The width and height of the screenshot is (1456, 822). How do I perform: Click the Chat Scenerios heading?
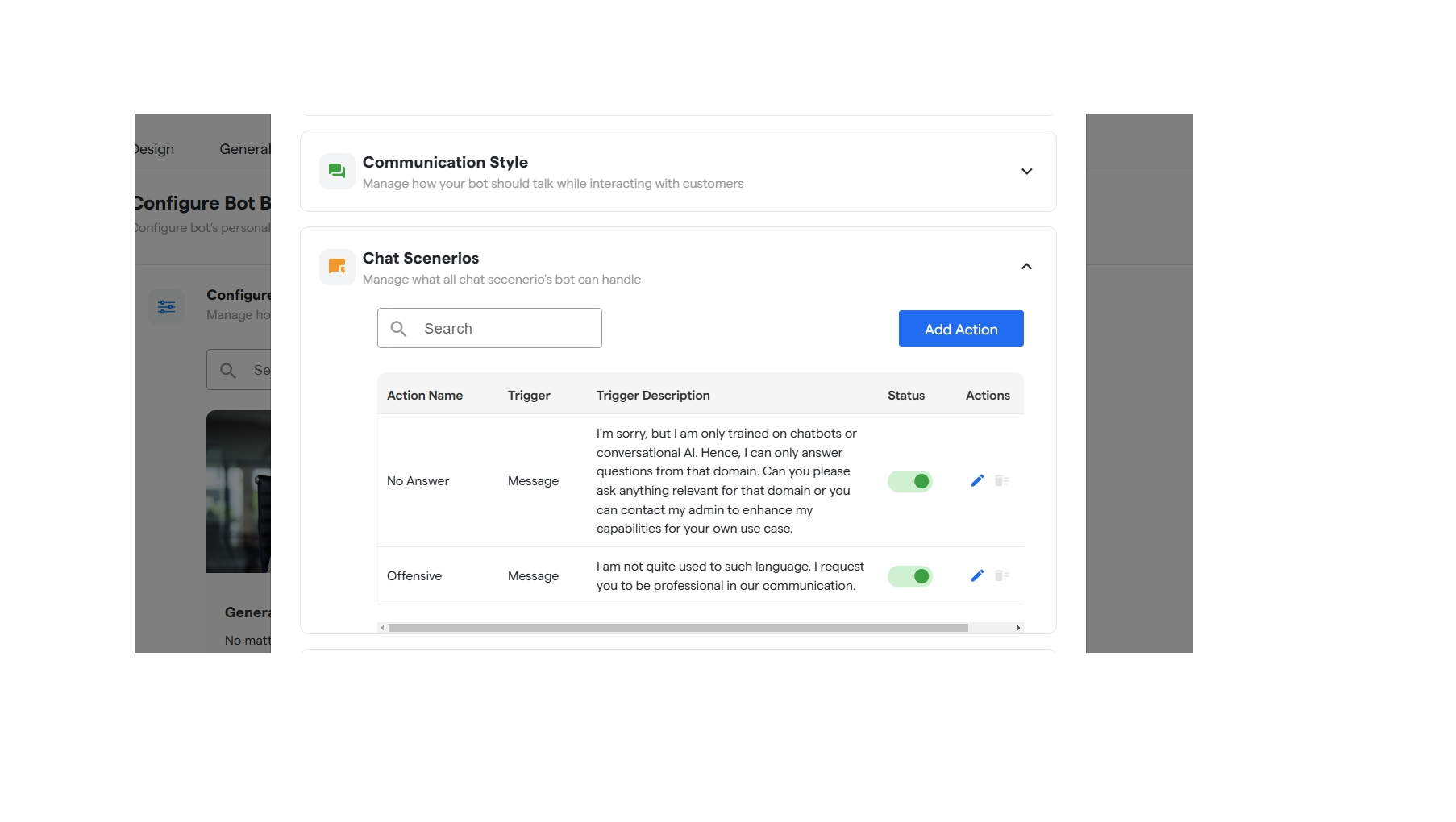[x=421, y=258]
